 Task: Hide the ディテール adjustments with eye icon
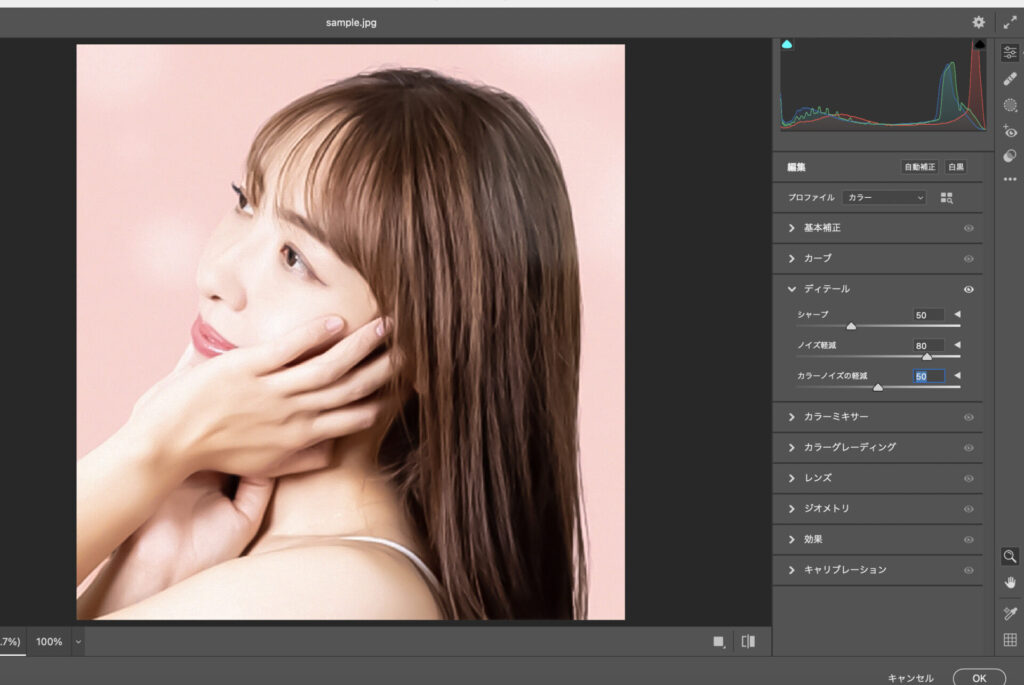tap(968, 289)
